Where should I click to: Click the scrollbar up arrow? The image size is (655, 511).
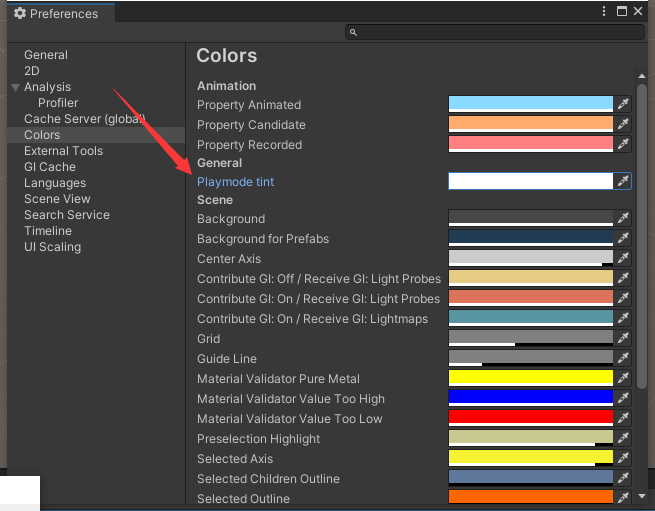click(x=642, y=76)
